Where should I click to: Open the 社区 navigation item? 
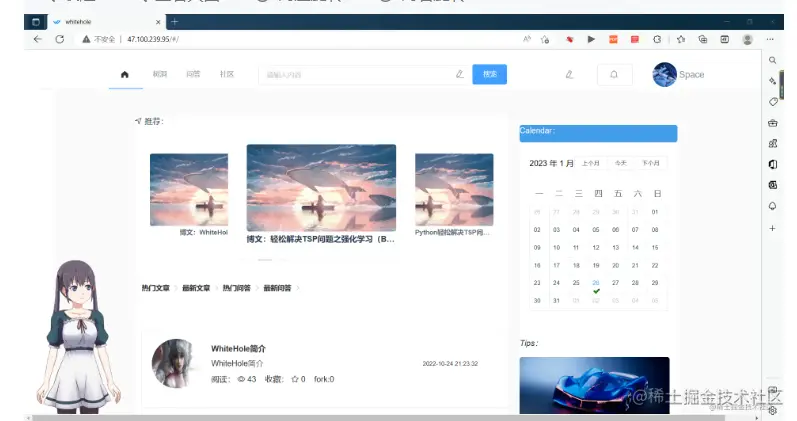pos(227,74)
